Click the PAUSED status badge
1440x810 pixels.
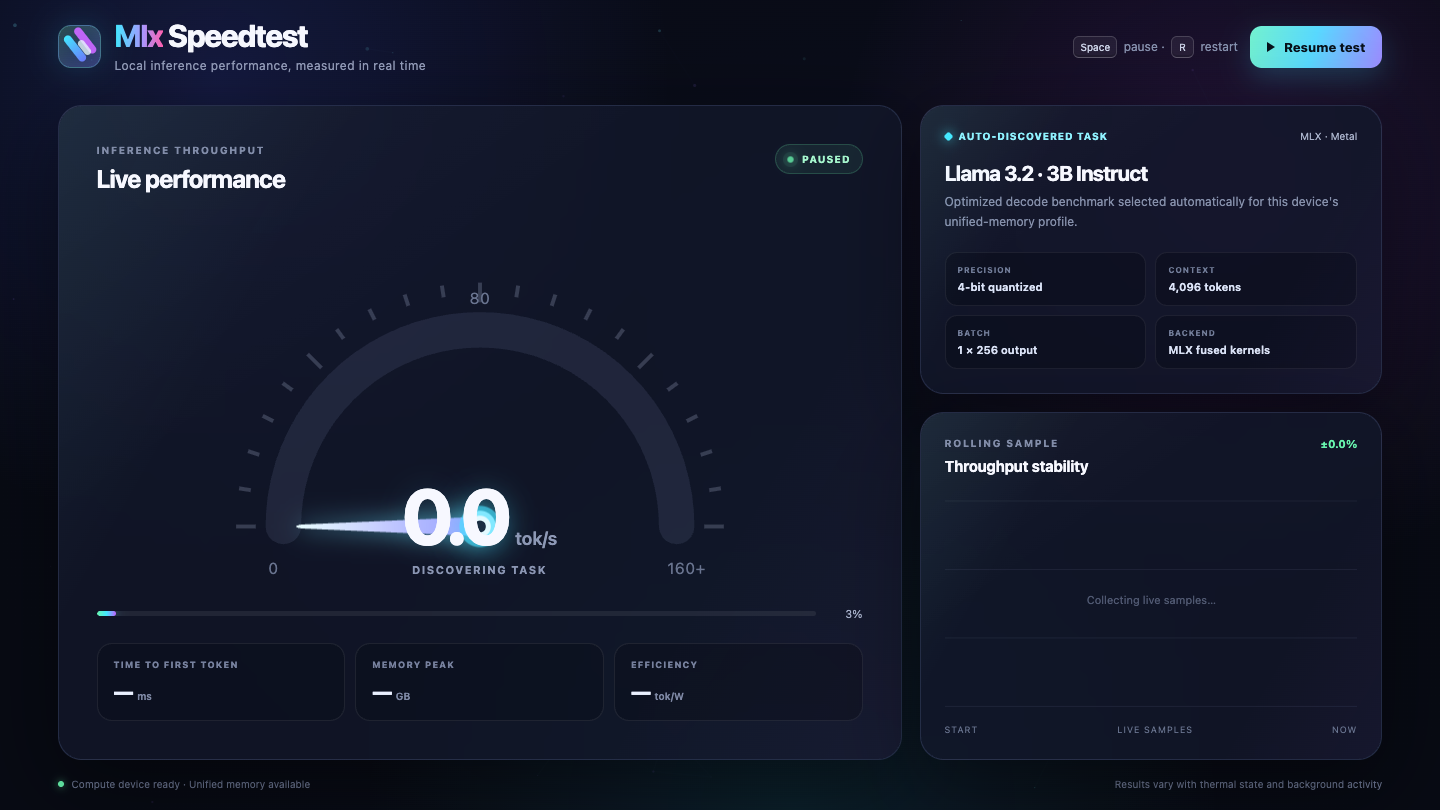click(819, 159)
